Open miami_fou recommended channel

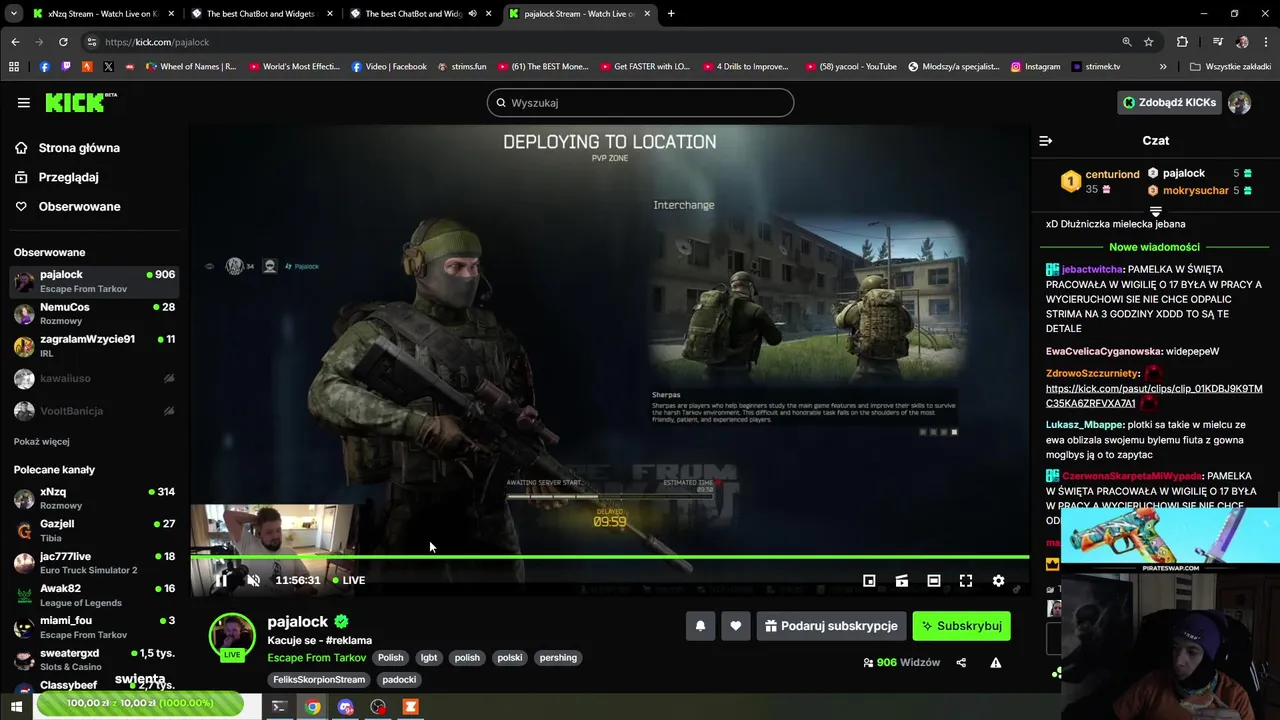[95, 628]
